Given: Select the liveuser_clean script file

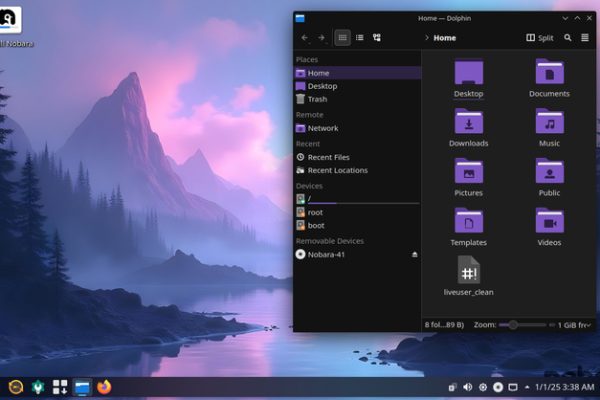Looking at the screenshot, I should (x=469, y=276).
